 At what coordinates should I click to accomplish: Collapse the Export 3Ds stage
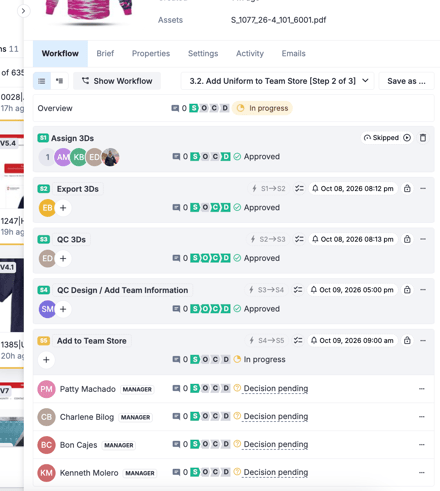(x=423, y=189)
